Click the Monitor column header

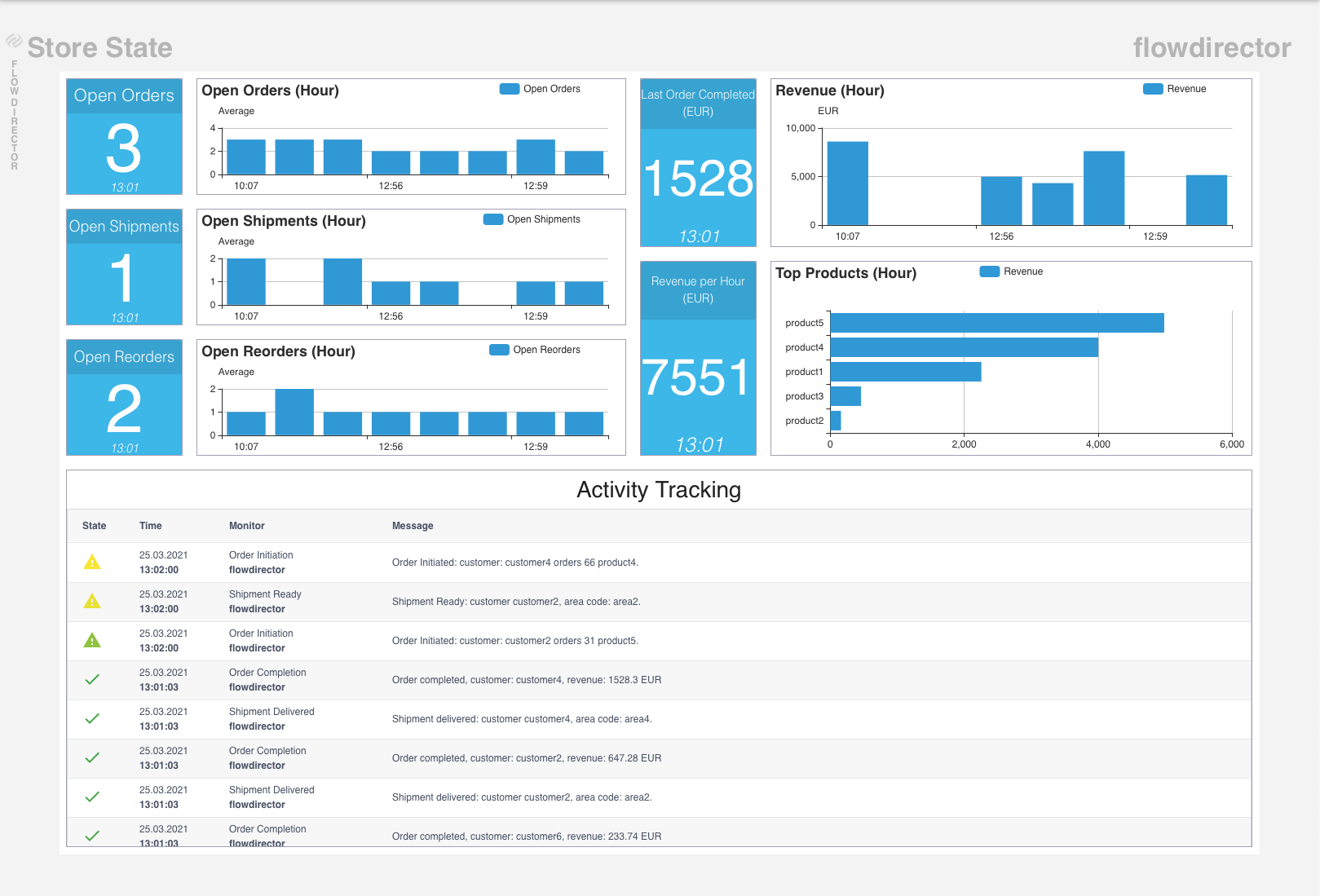(246, 526)
